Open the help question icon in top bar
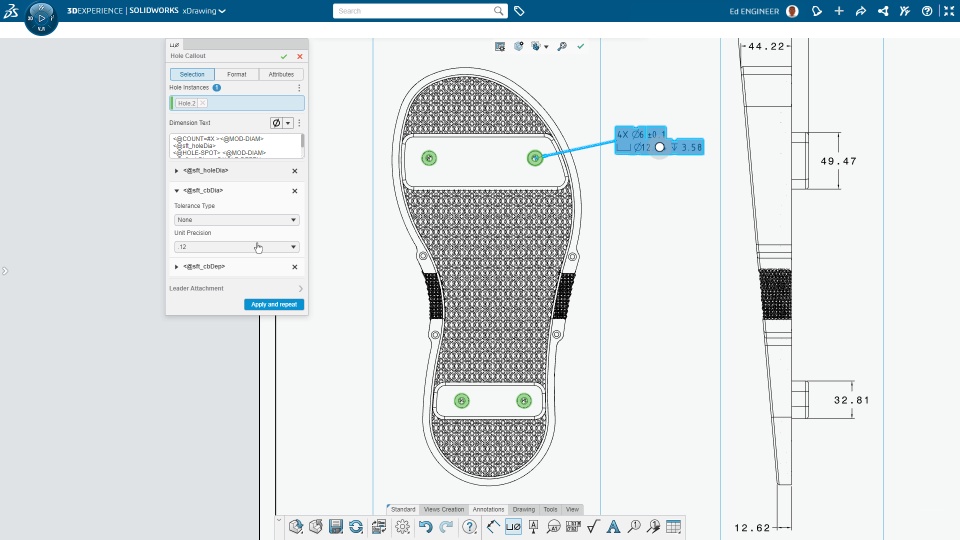960x540 pixels. coord(927,11)
